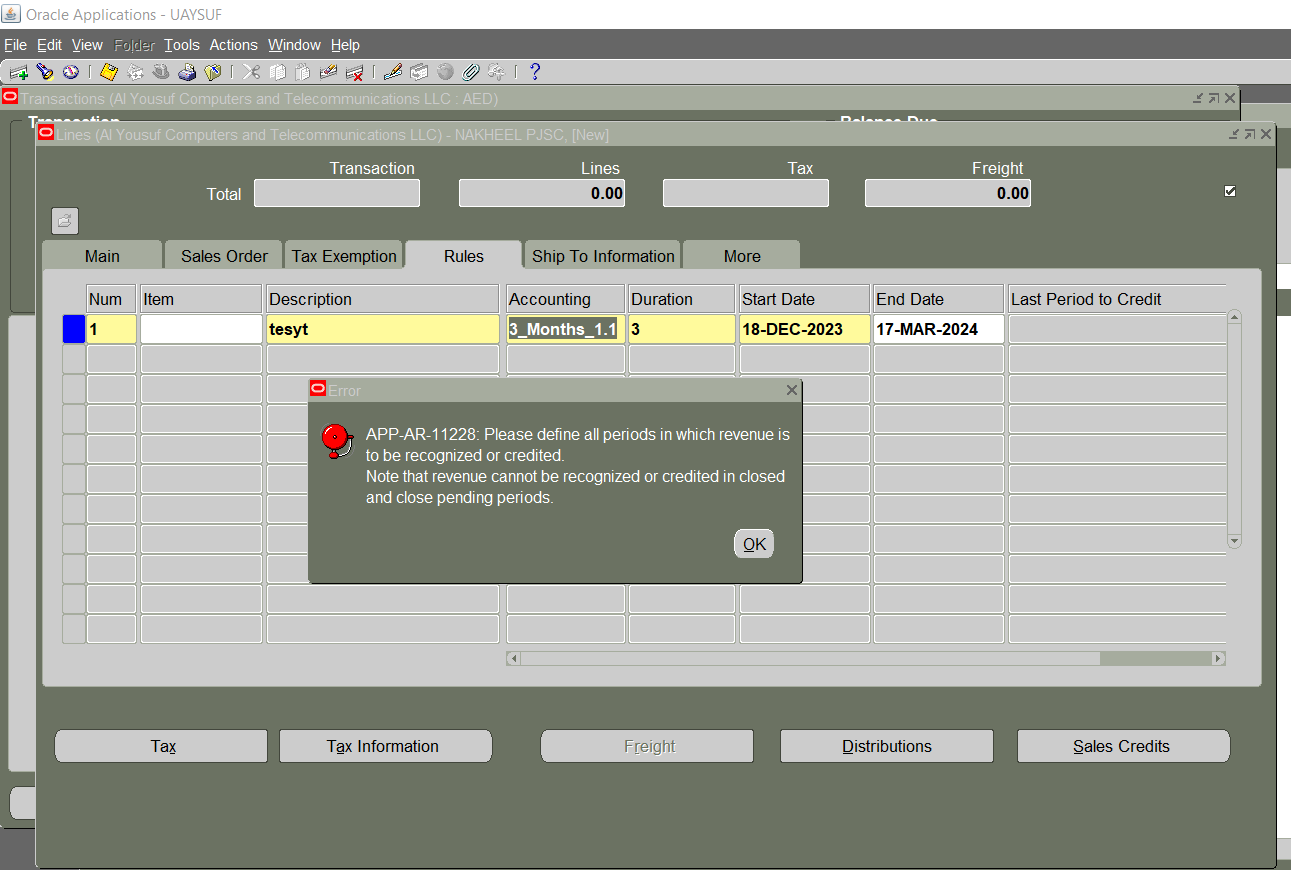This screenshot has width=1291, height=870.
Task: Open the Find flashlight tool
Action: (x=44, y=71)
